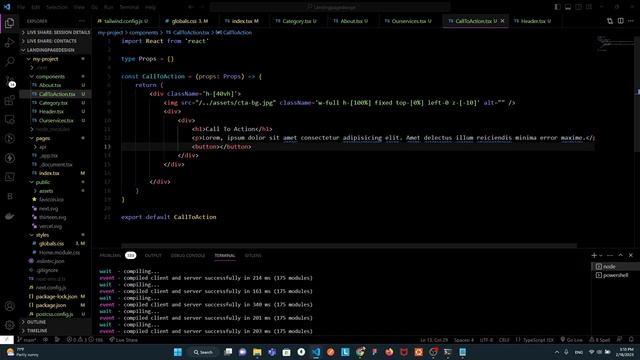Select the powershell terminal instance
Image resolution: width=640 pixels, height=360 pixels.
coord(615,275)
